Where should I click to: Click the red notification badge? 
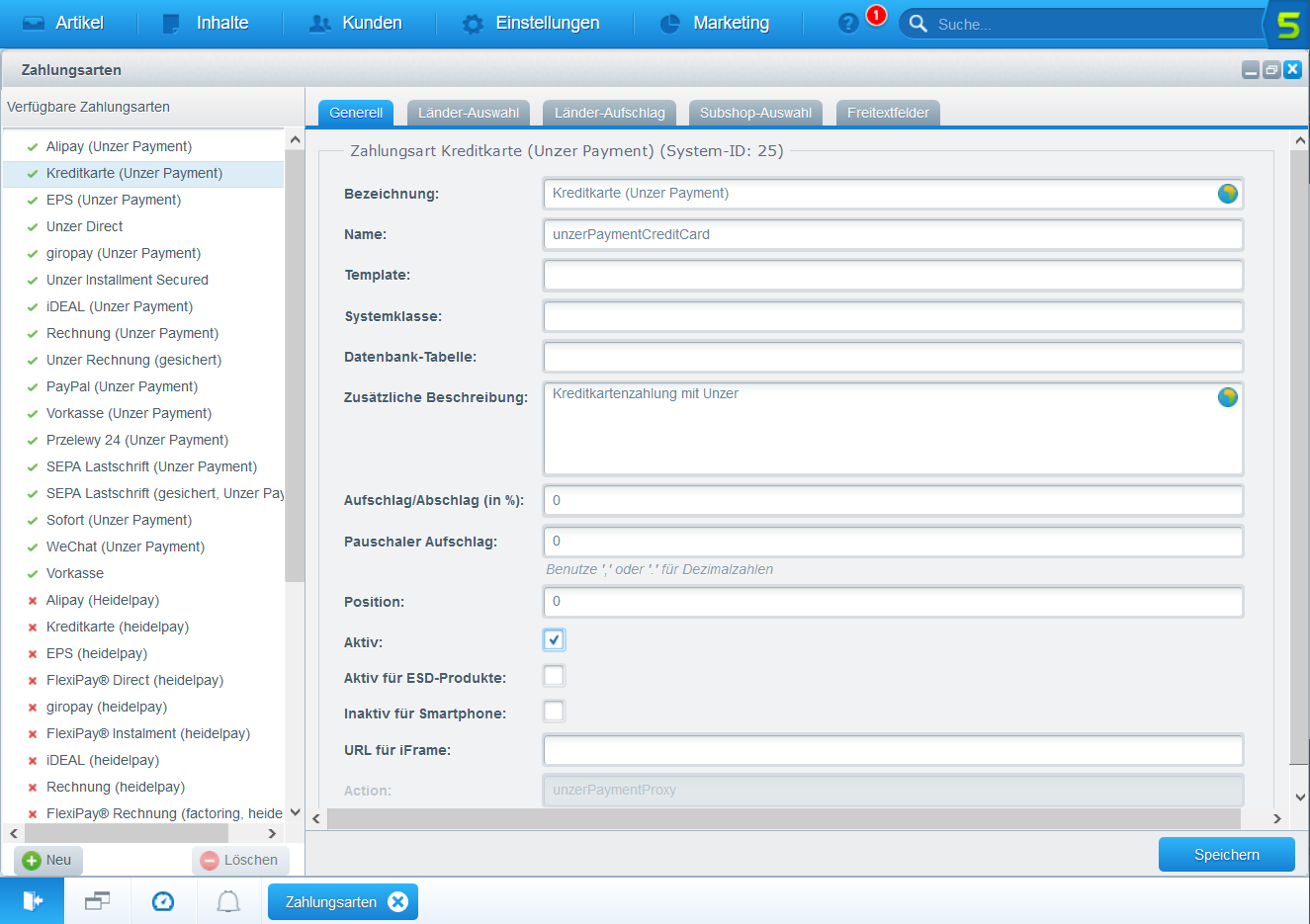point(876,15)
